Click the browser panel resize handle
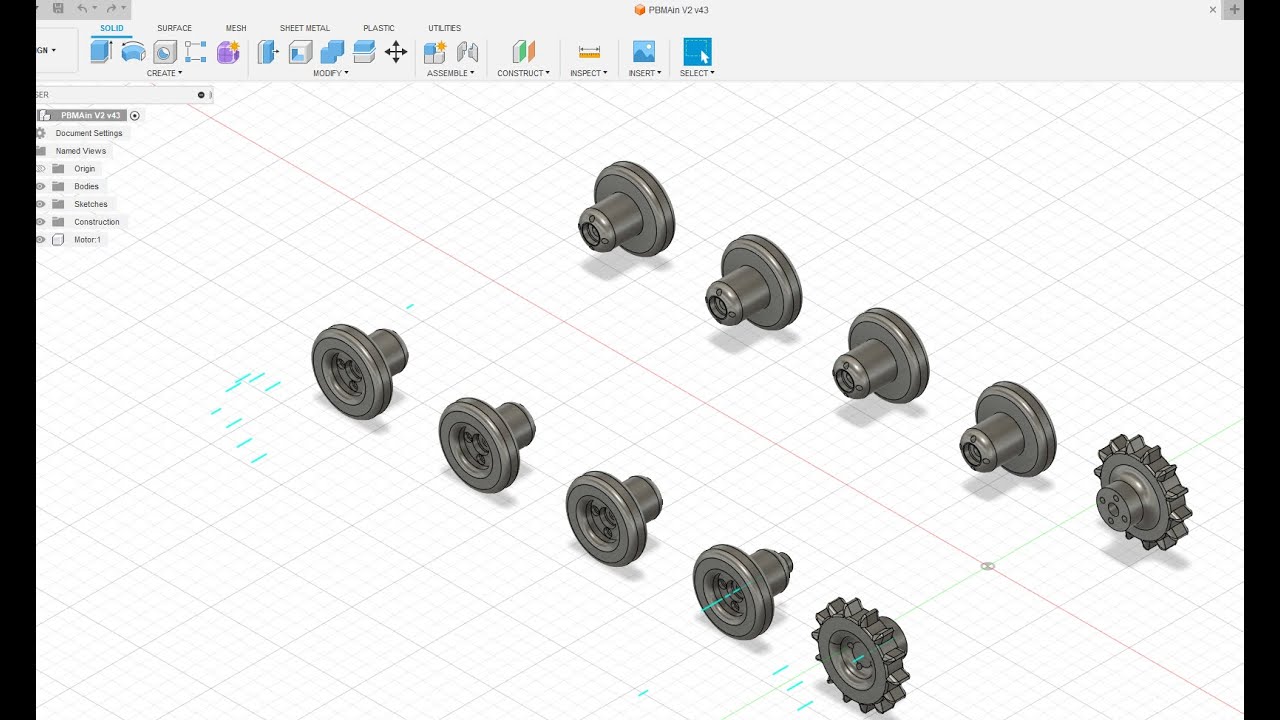Viewport: 1280px width, 720px height. pos(210,95)
